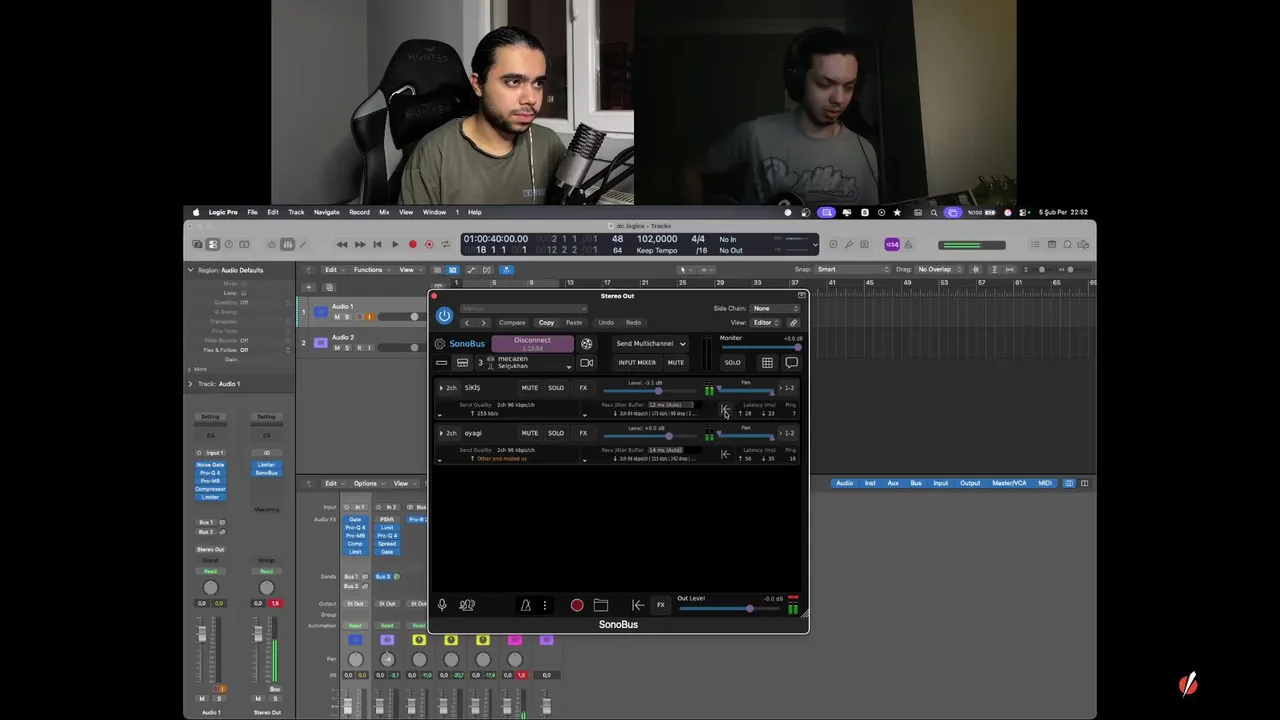Open the Mix menu
1280x720 pixels.
click(x=384, y=212)
